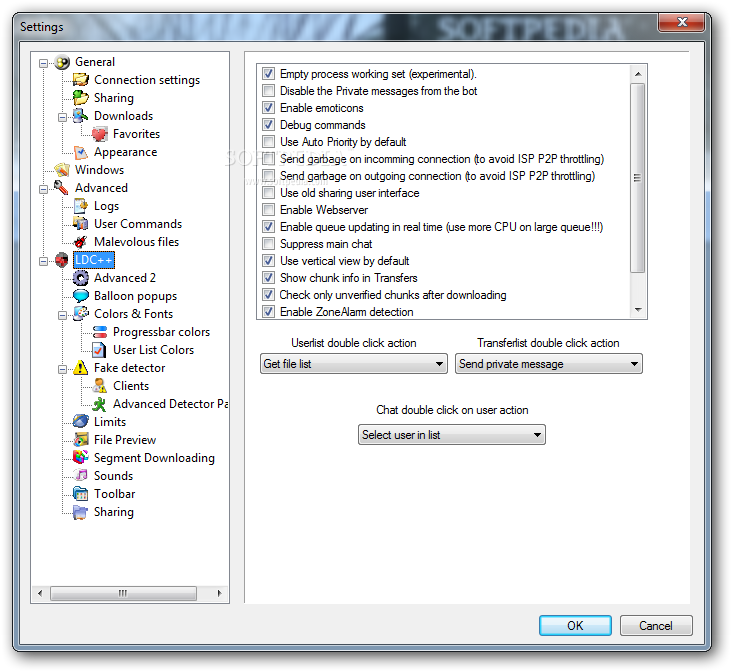Toggle Use vertical view by default
732x672 pixels.
point(268,261)
